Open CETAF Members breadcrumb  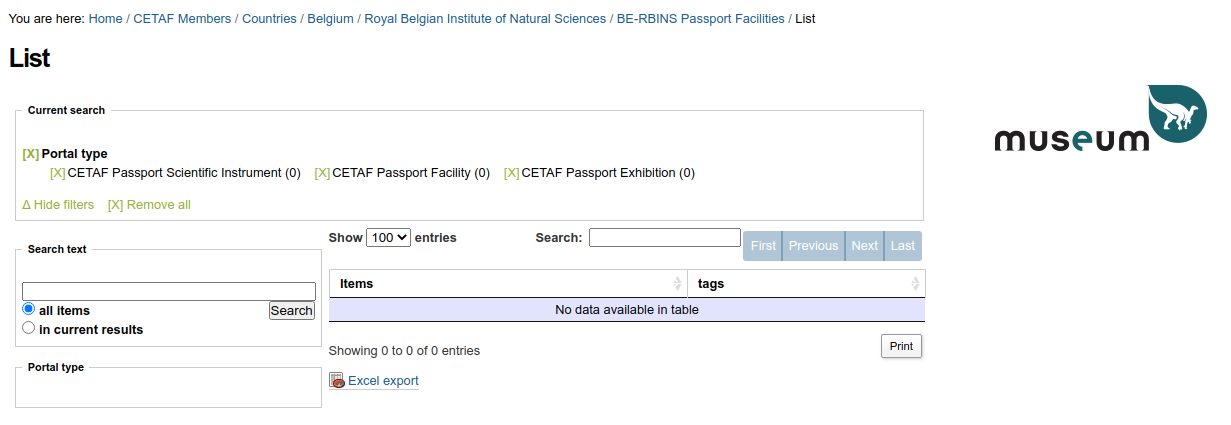click(182, 19)
